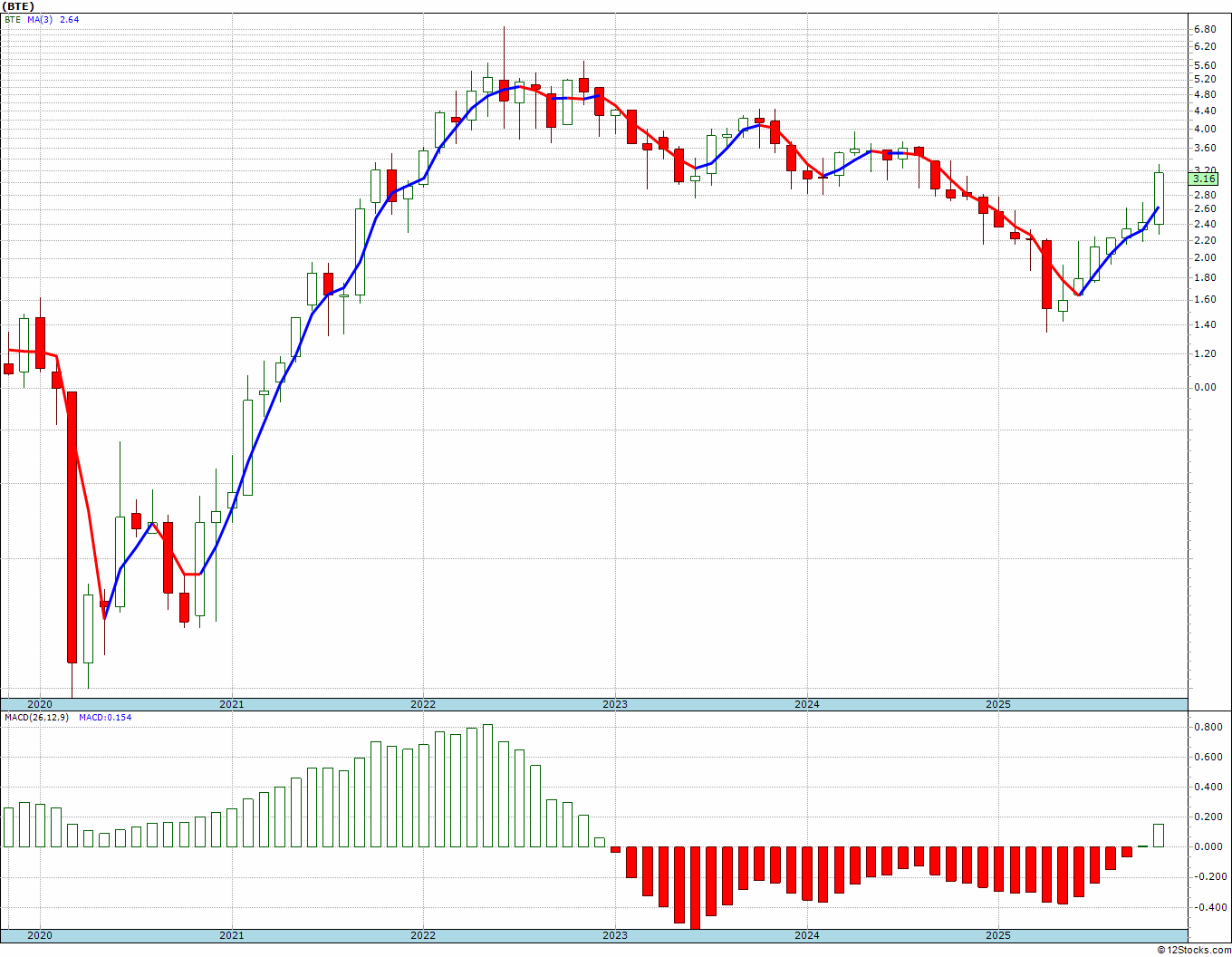Click the 6.20 price axis label
This screenshot has height=957, width=1232.
1204,45
